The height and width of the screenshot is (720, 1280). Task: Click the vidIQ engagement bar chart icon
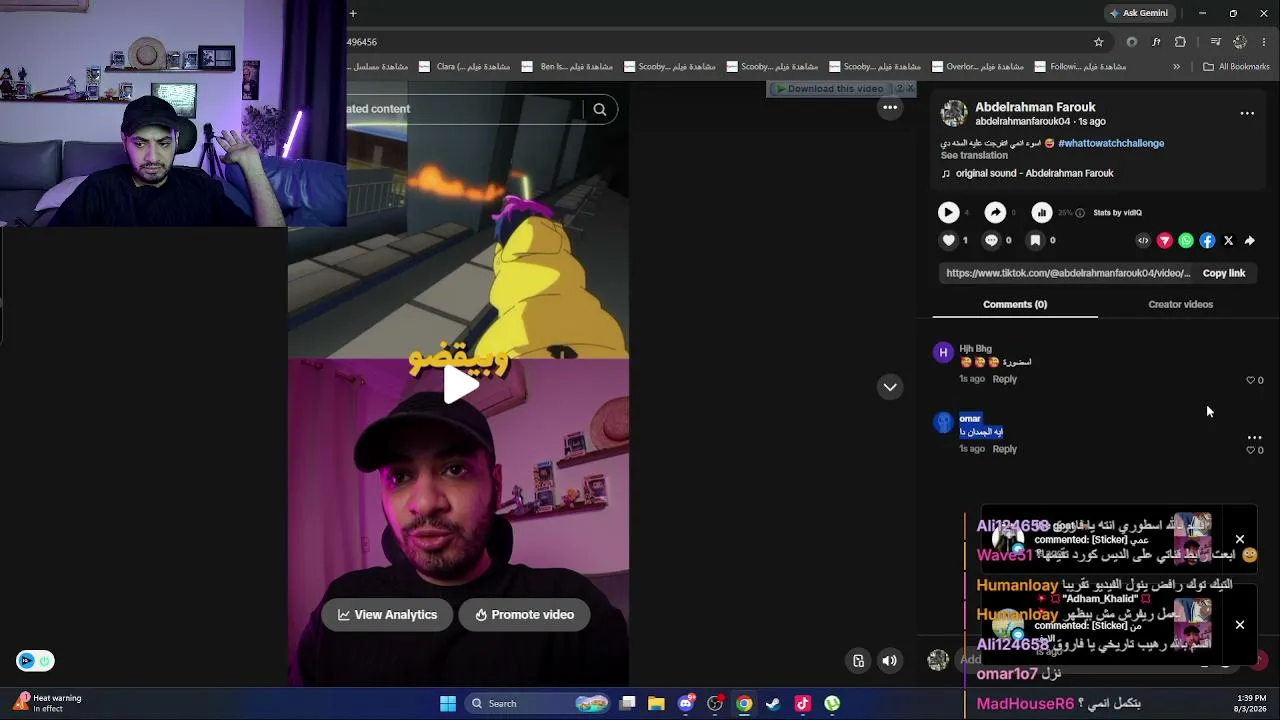coord(1042,212)
